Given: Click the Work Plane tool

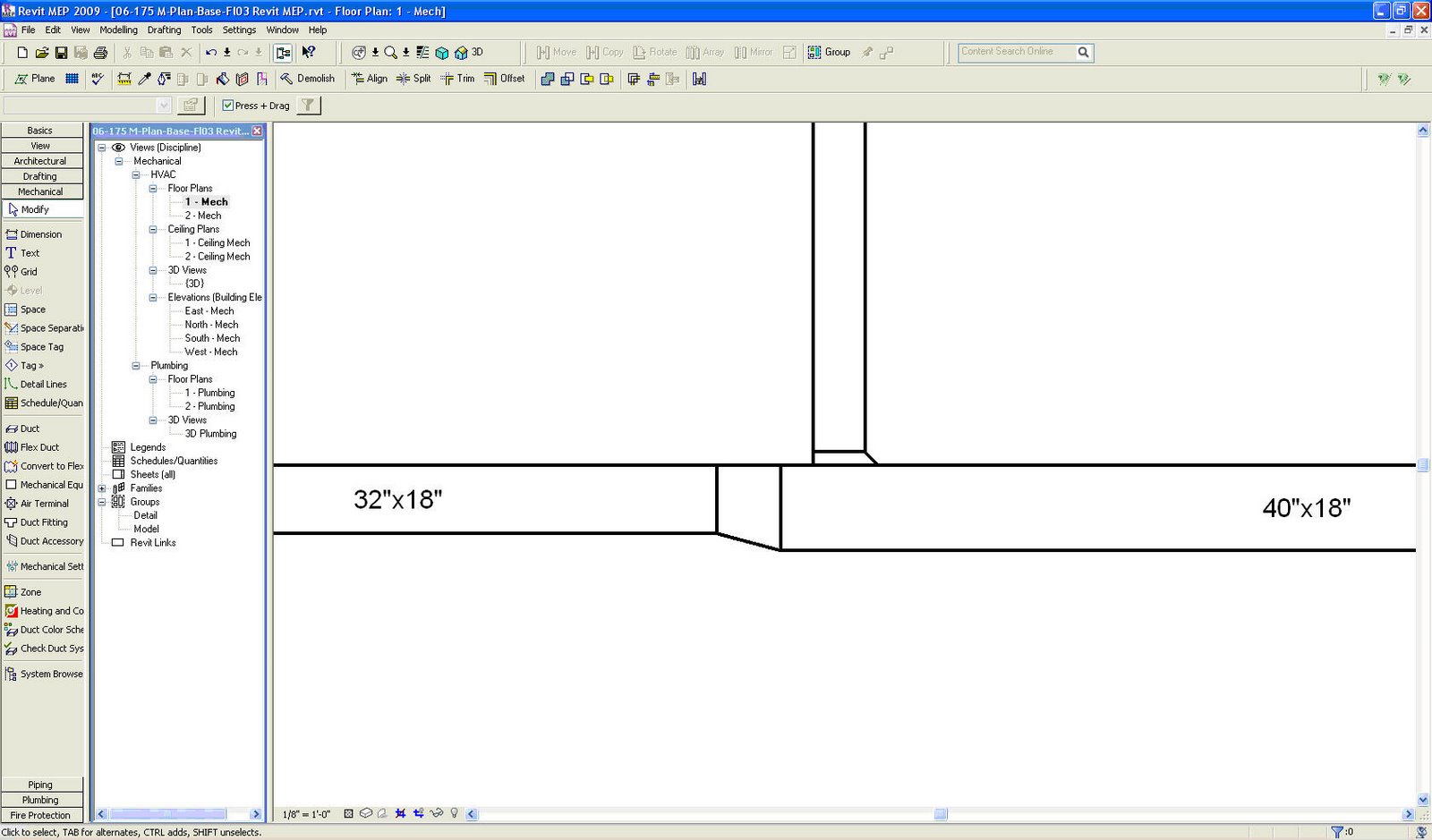Looking at the screenshot, I should coord(35,79).
